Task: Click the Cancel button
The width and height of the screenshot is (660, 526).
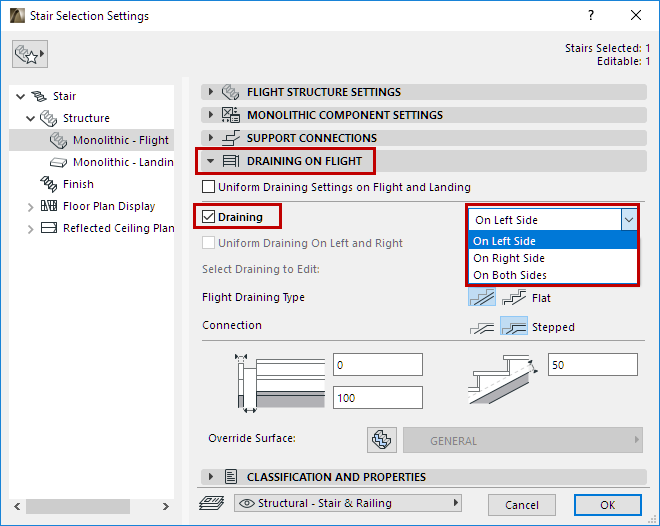Action: tap(522, 505)
